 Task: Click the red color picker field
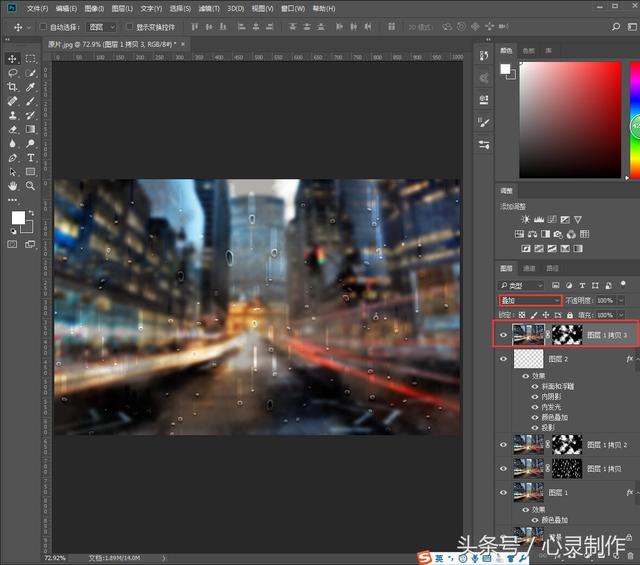570,118
